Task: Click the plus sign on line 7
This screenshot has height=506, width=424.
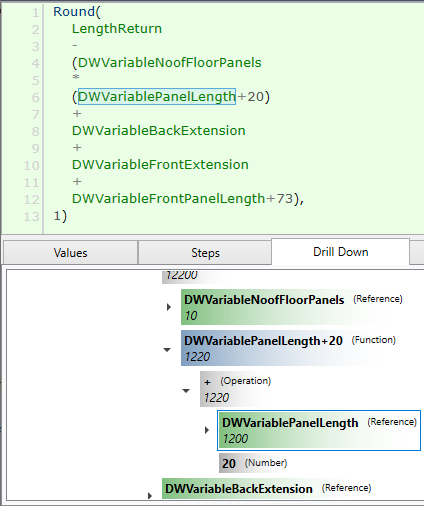Action: [x=77, y=114]
